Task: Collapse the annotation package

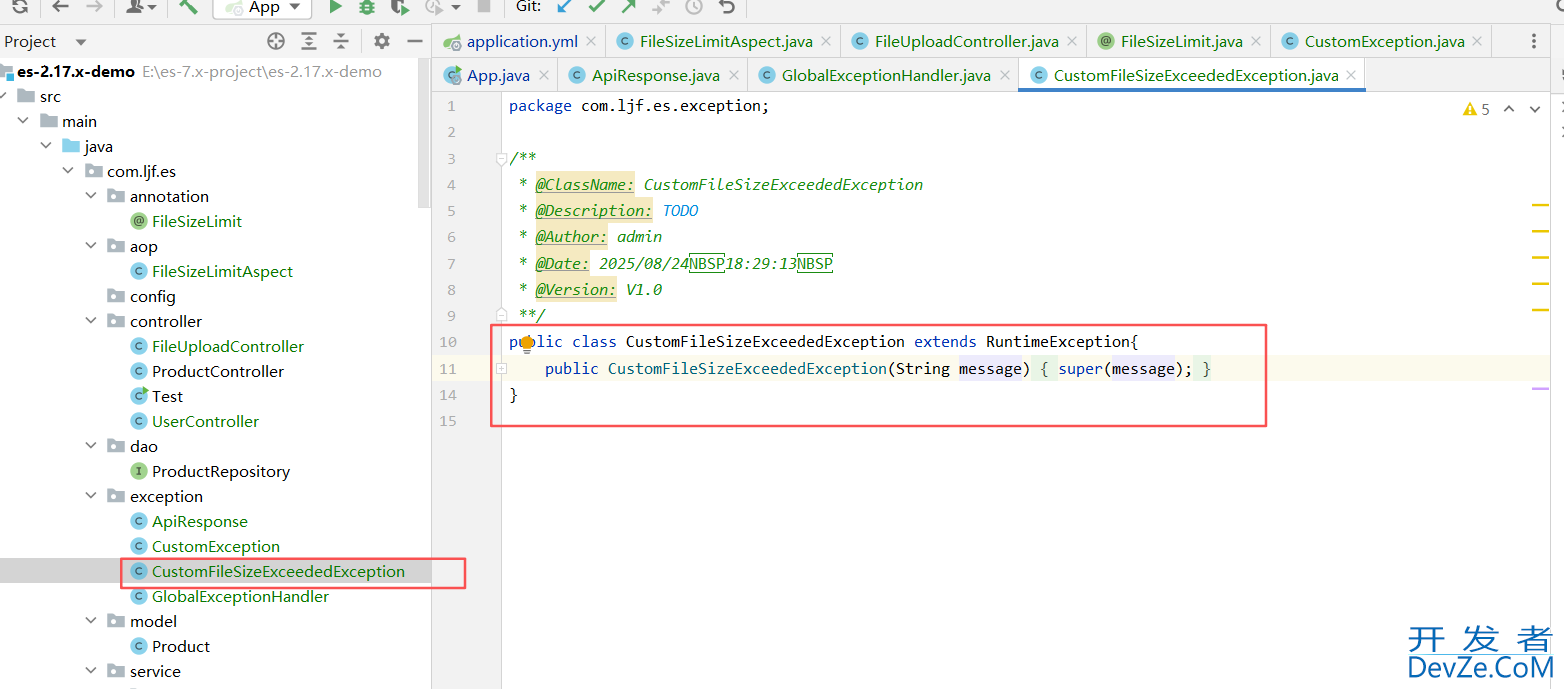Action: tap(92, 196)
